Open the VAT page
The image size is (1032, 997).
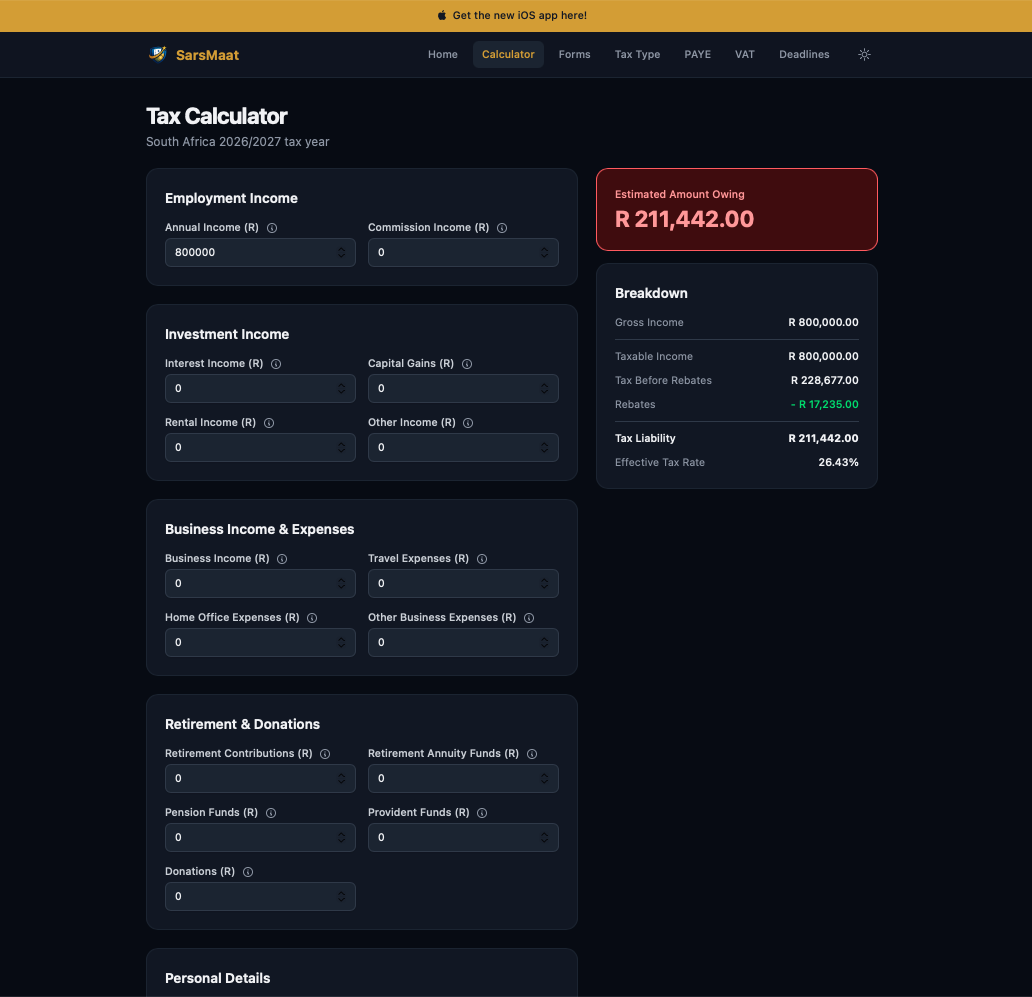pos(745,55)
